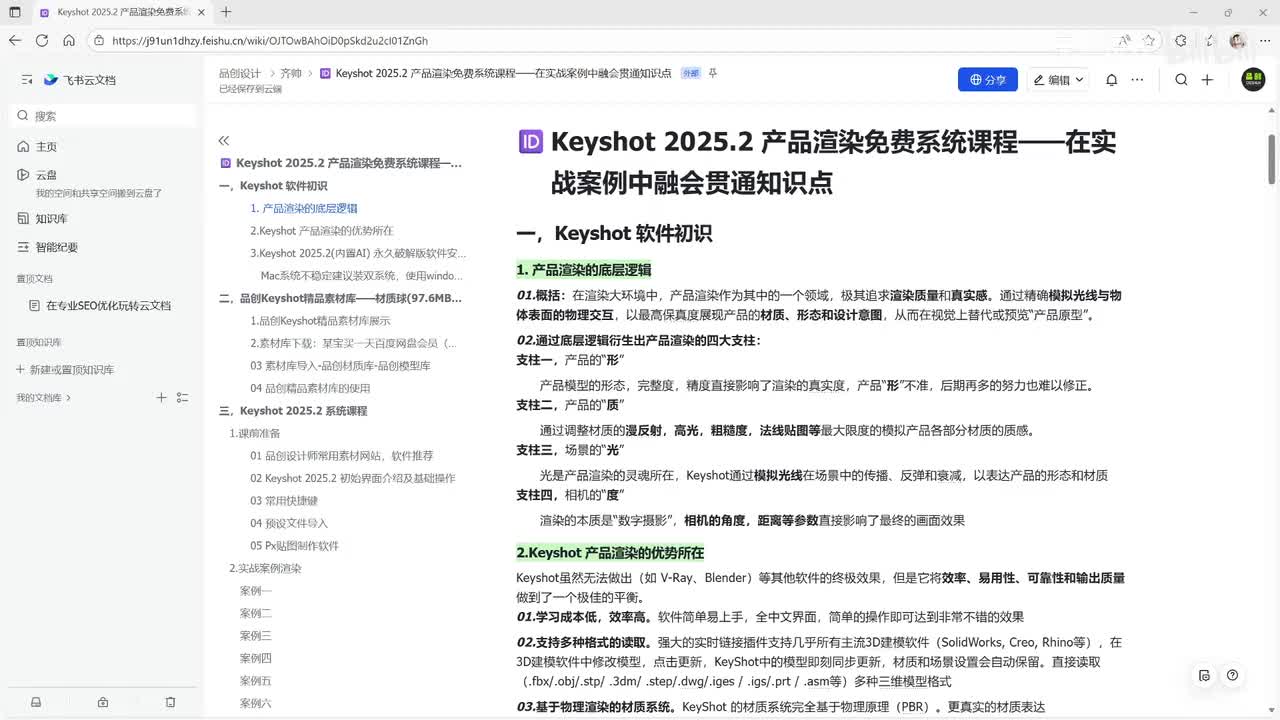
Task: Toggle browser read-aloud icon in address bar
Action: click(1125, 41)
